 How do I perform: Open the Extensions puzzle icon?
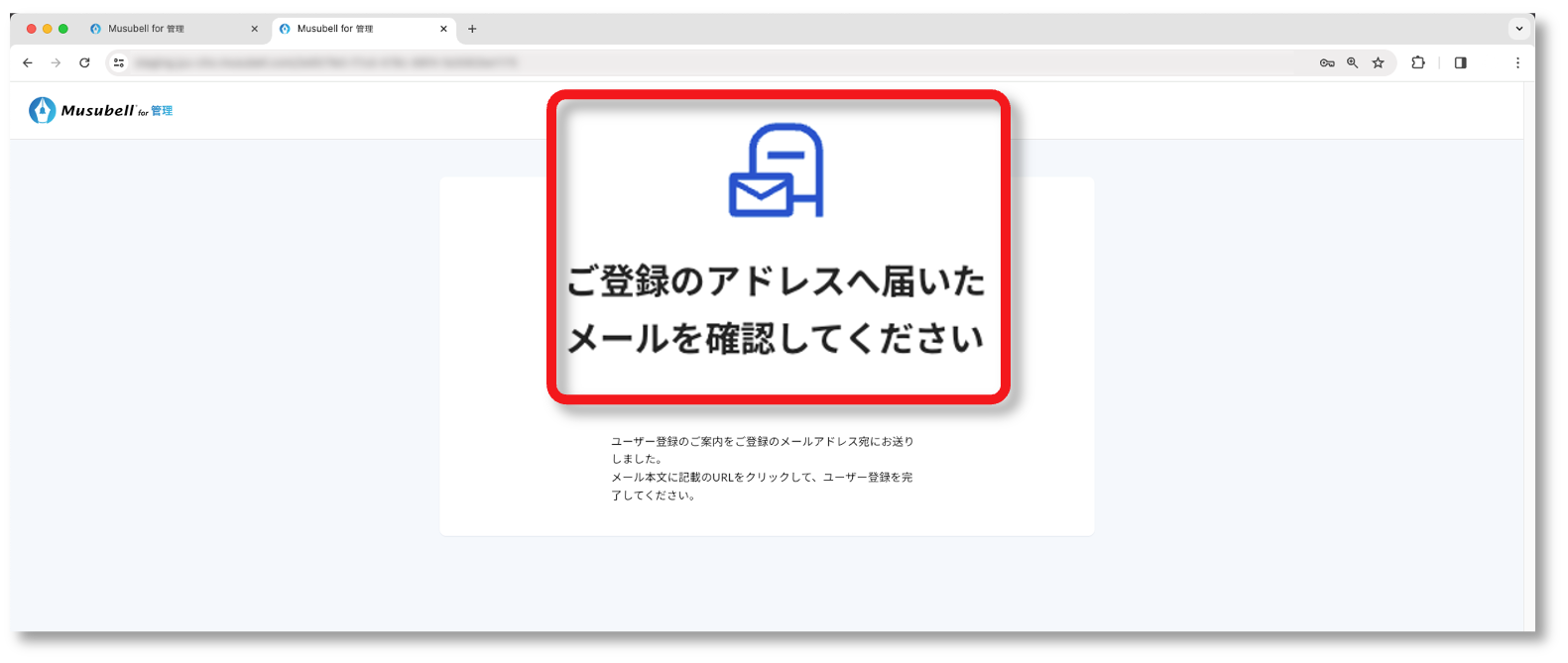tap(1418, 62)
